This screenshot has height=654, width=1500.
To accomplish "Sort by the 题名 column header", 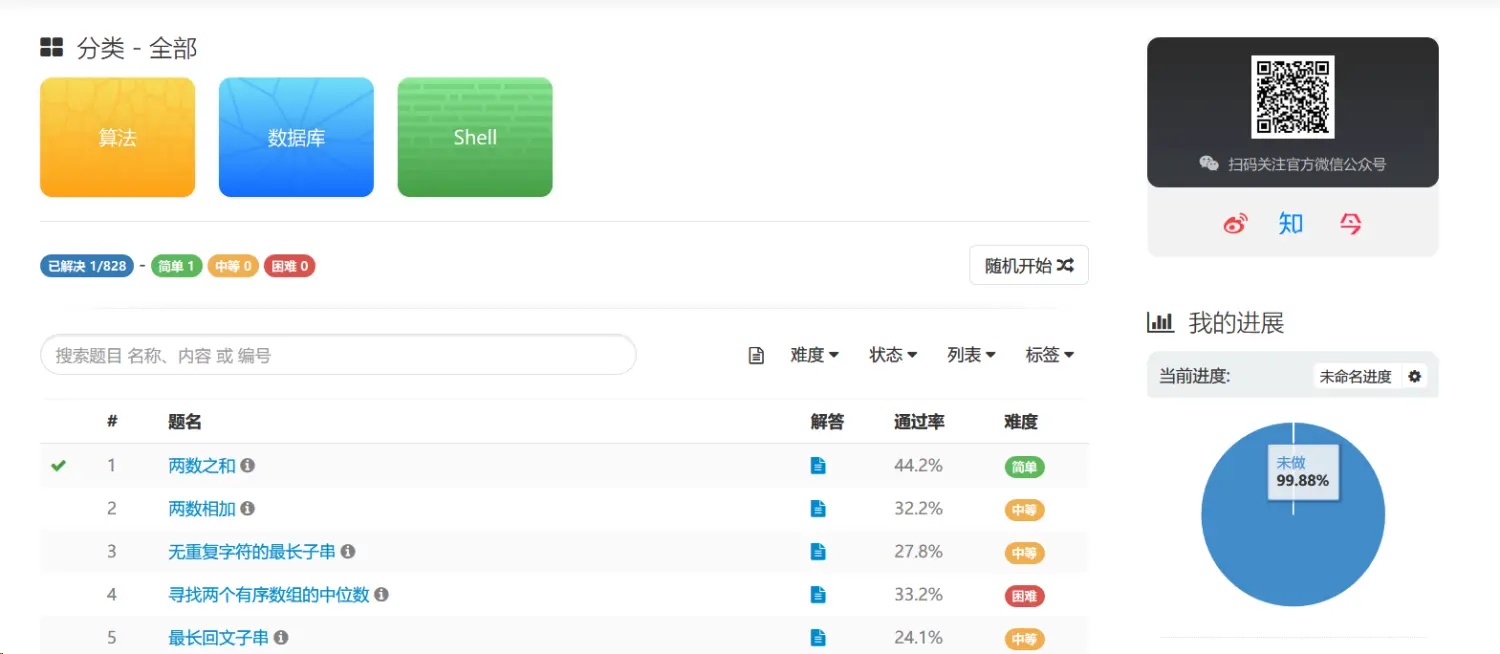I will pos(185,422).
